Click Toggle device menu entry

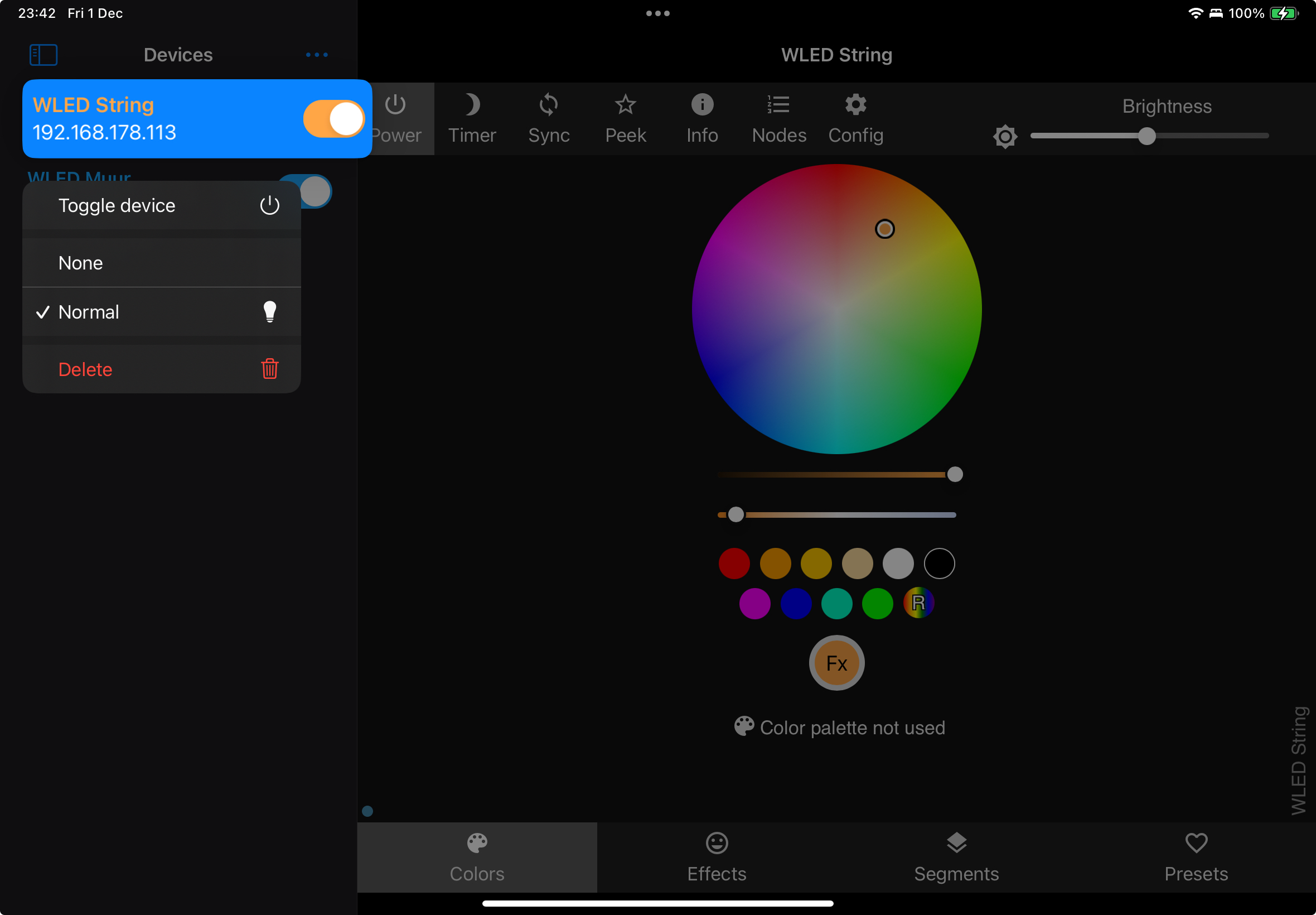click(x=161, y=205)
